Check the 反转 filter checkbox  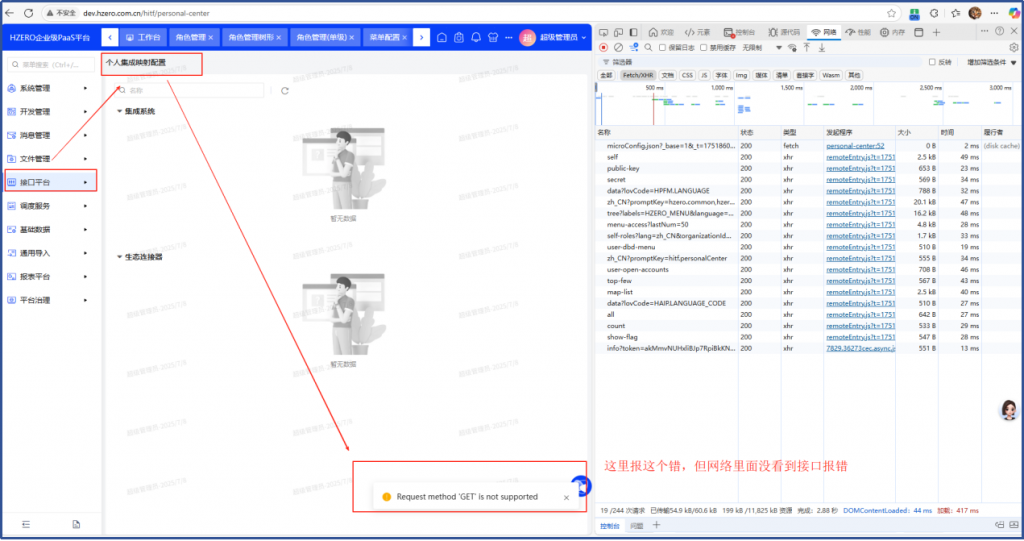932,62
